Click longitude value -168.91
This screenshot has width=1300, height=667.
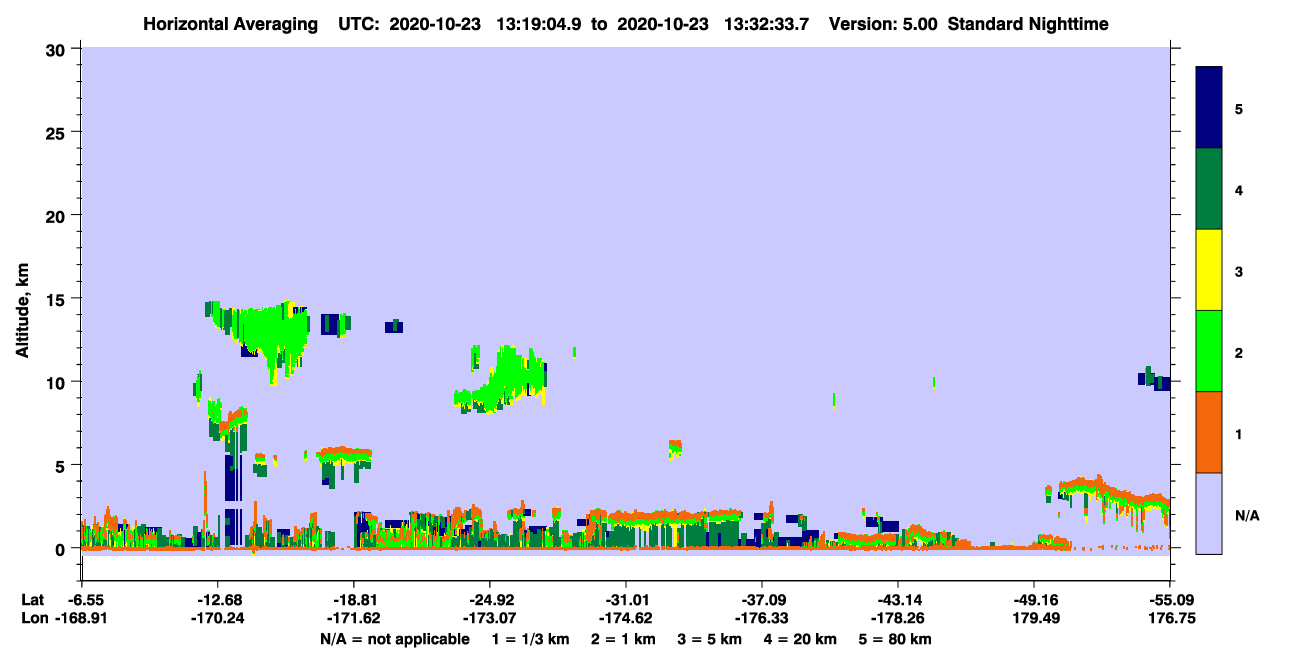point(82,618)
